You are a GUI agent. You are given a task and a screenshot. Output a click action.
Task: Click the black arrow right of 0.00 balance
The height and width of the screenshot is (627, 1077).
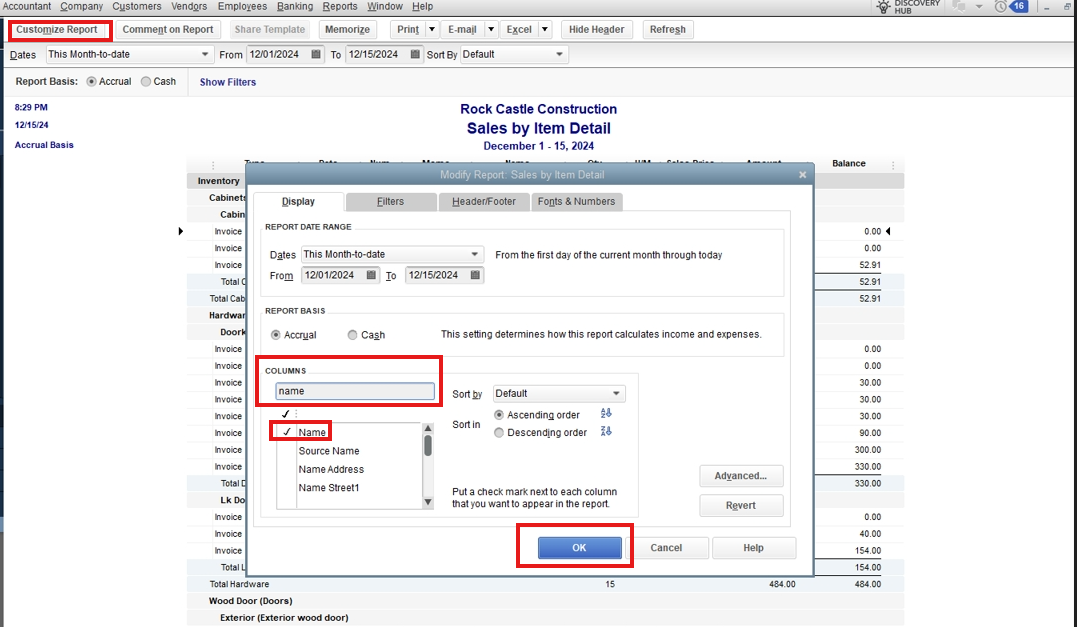tap(888, 231)
